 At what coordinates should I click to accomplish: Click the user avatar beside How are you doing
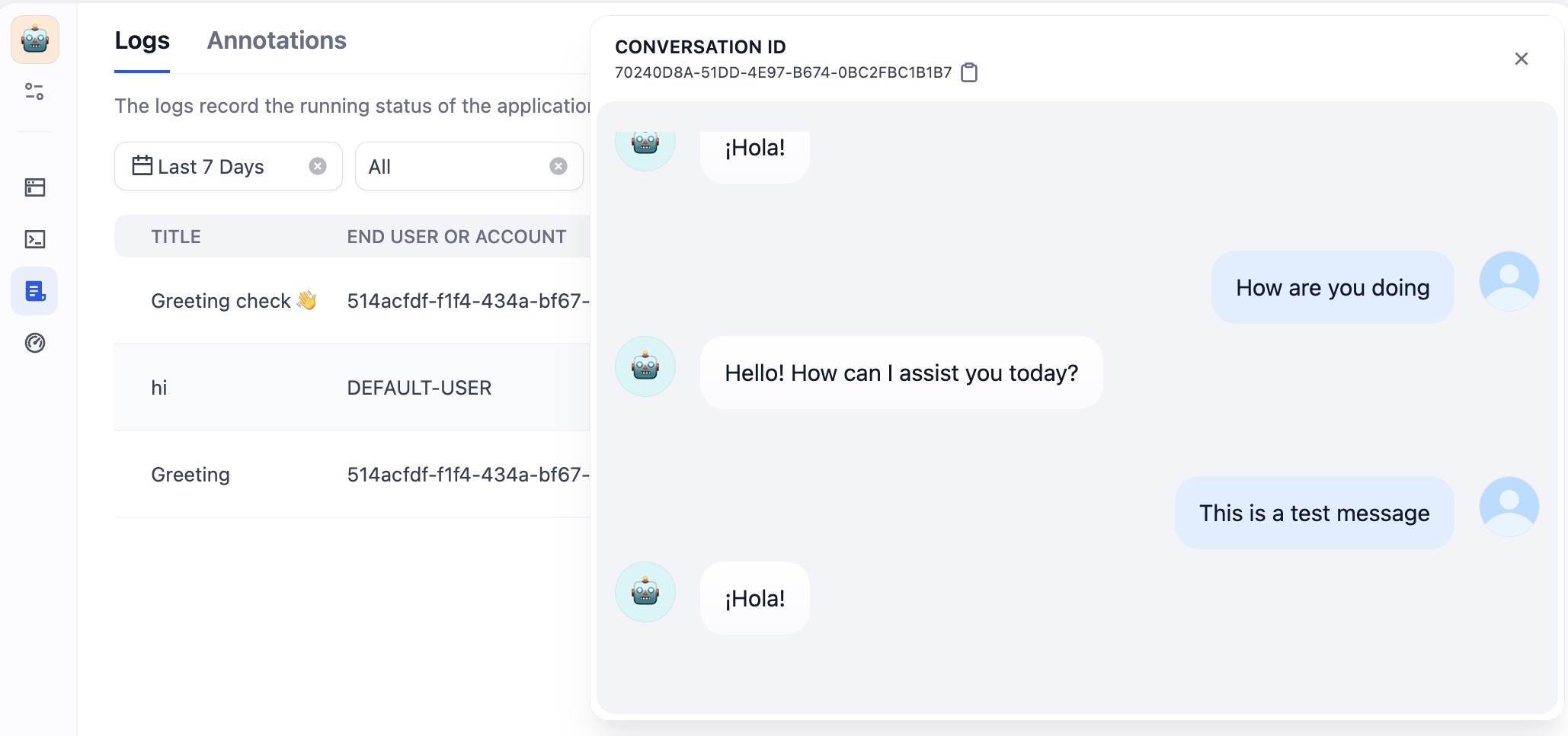[x=1509, y=281]
